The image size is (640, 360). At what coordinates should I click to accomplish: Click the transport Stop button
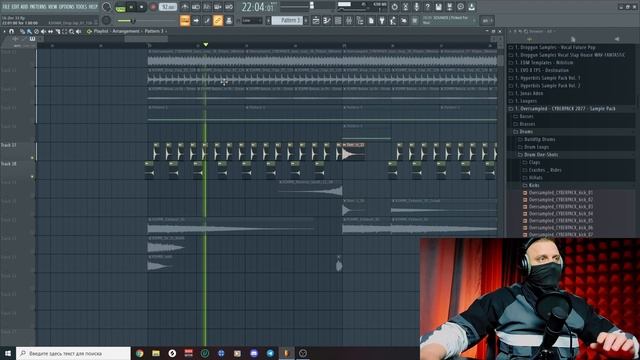click(x=142, y=7)
